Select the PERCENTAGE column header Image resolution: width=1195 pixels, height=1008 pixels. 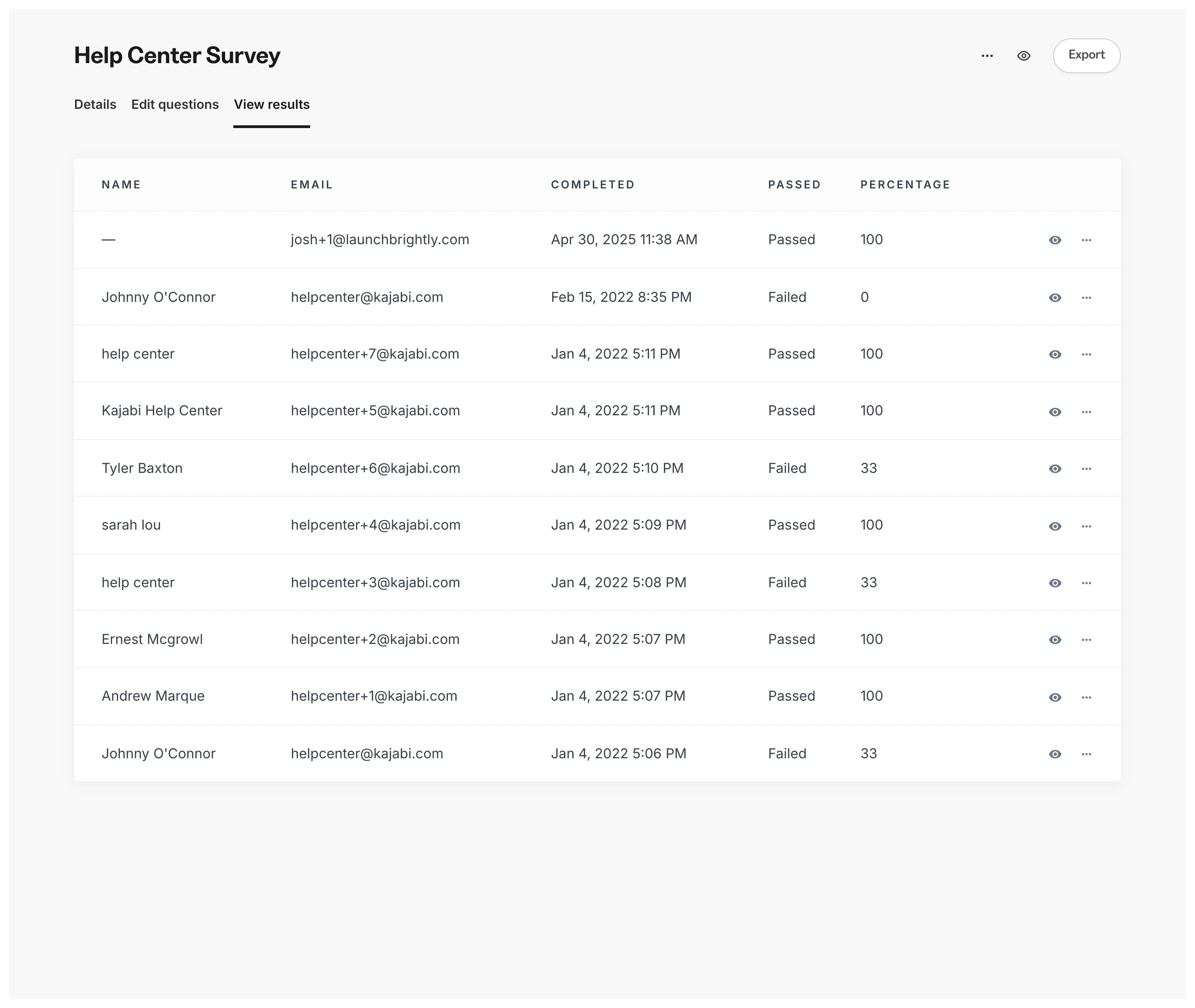(904, 184)
